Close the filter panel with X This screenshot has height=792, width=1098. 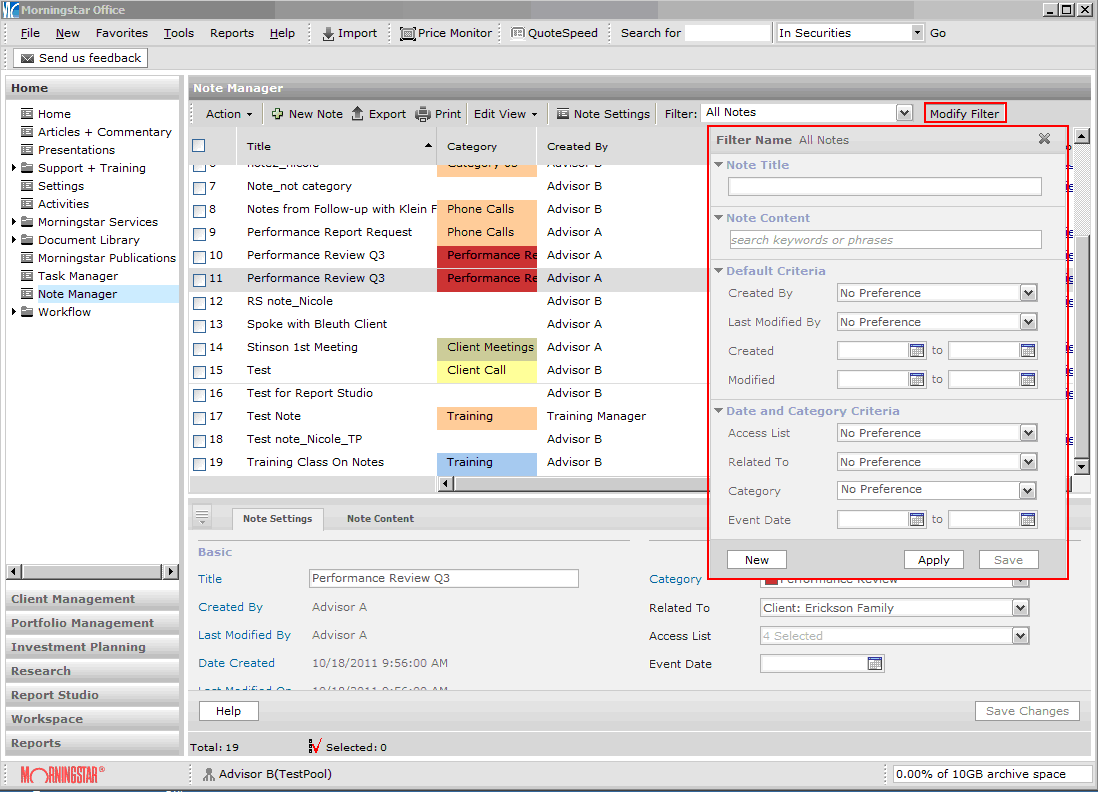[x=1044, y=139]
